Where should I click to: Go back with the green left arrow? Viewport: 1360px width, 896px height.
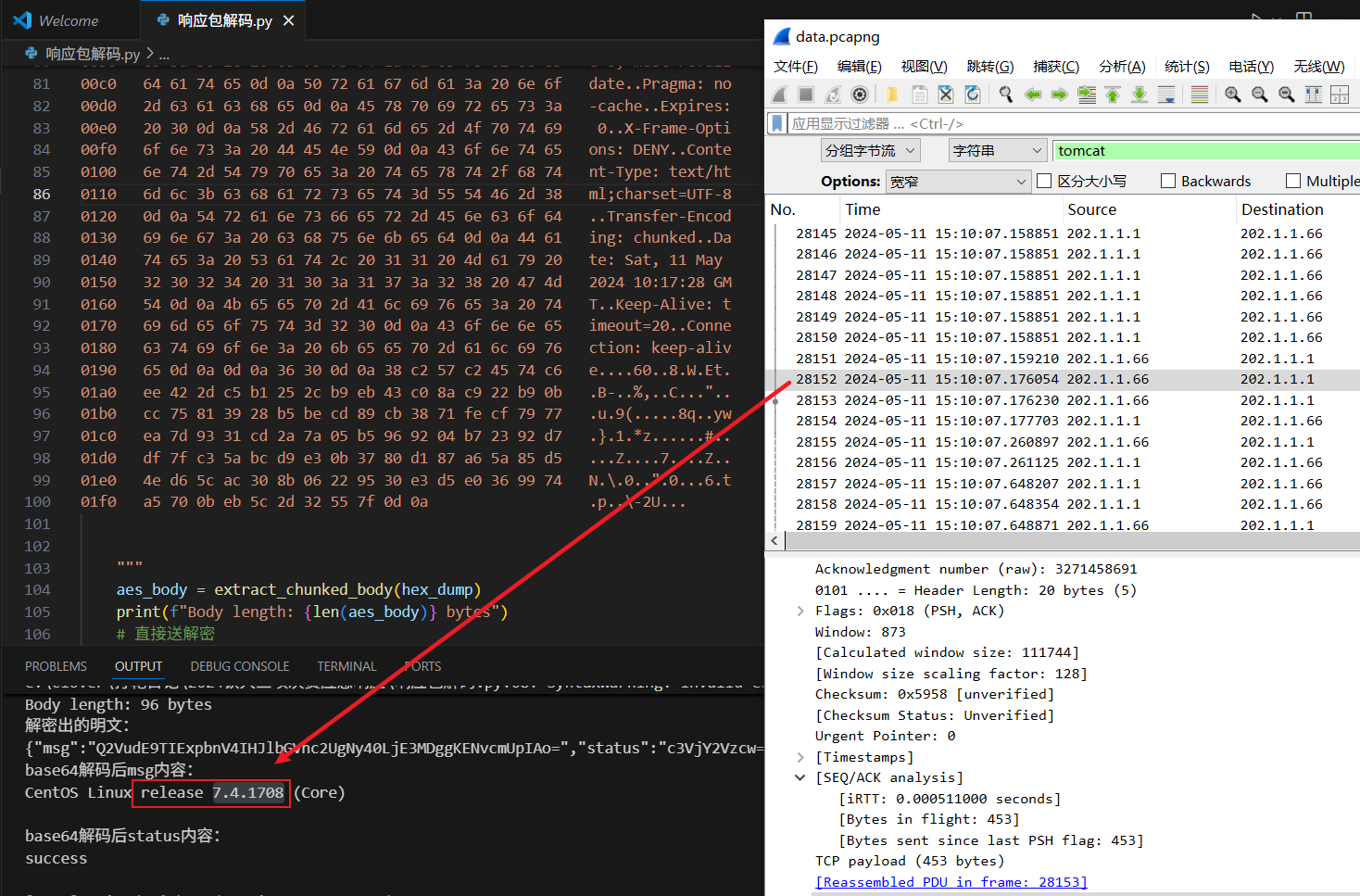(x=1033, y=95)
